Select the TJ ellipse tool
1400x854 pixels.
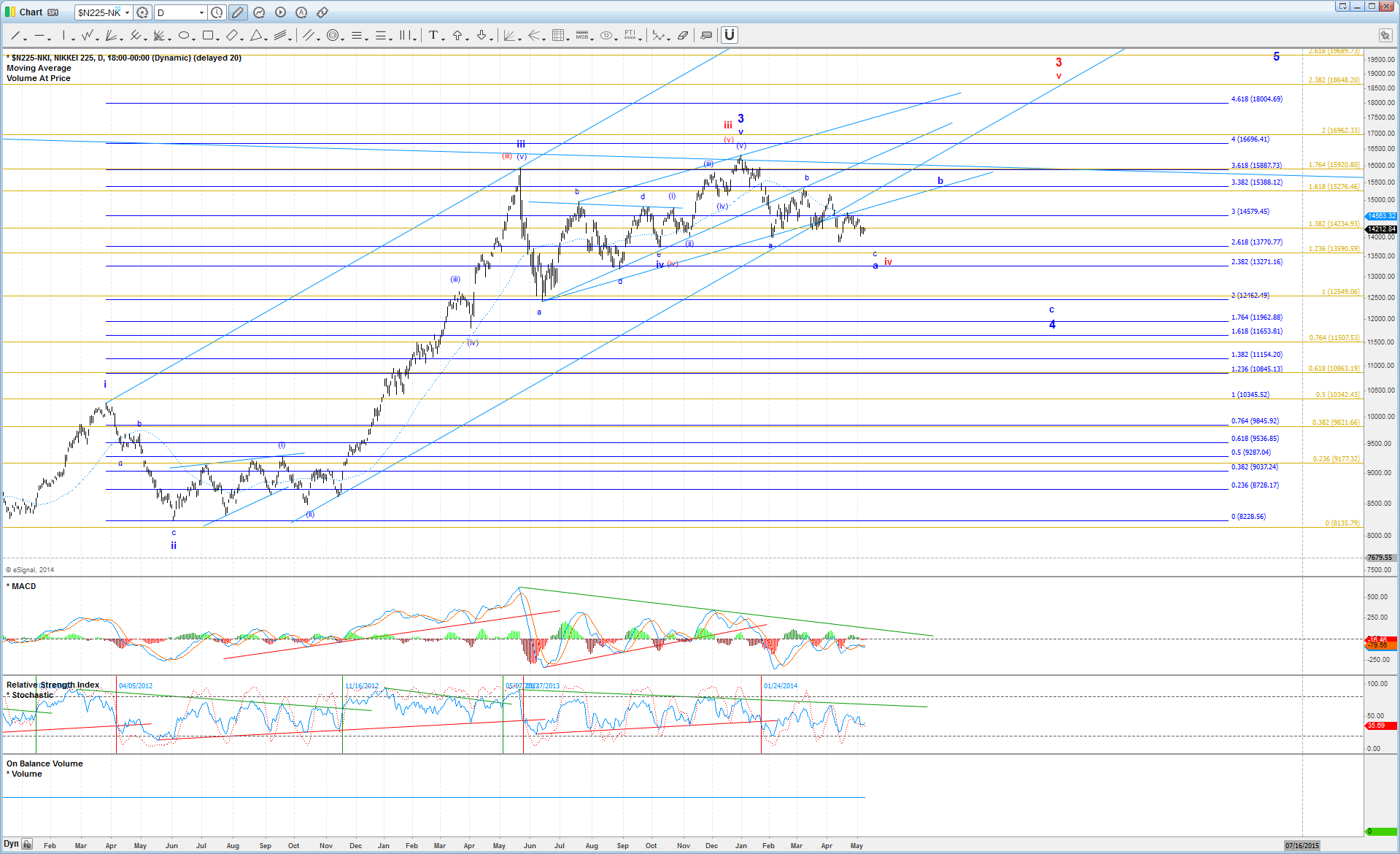[x=606, y=35]
